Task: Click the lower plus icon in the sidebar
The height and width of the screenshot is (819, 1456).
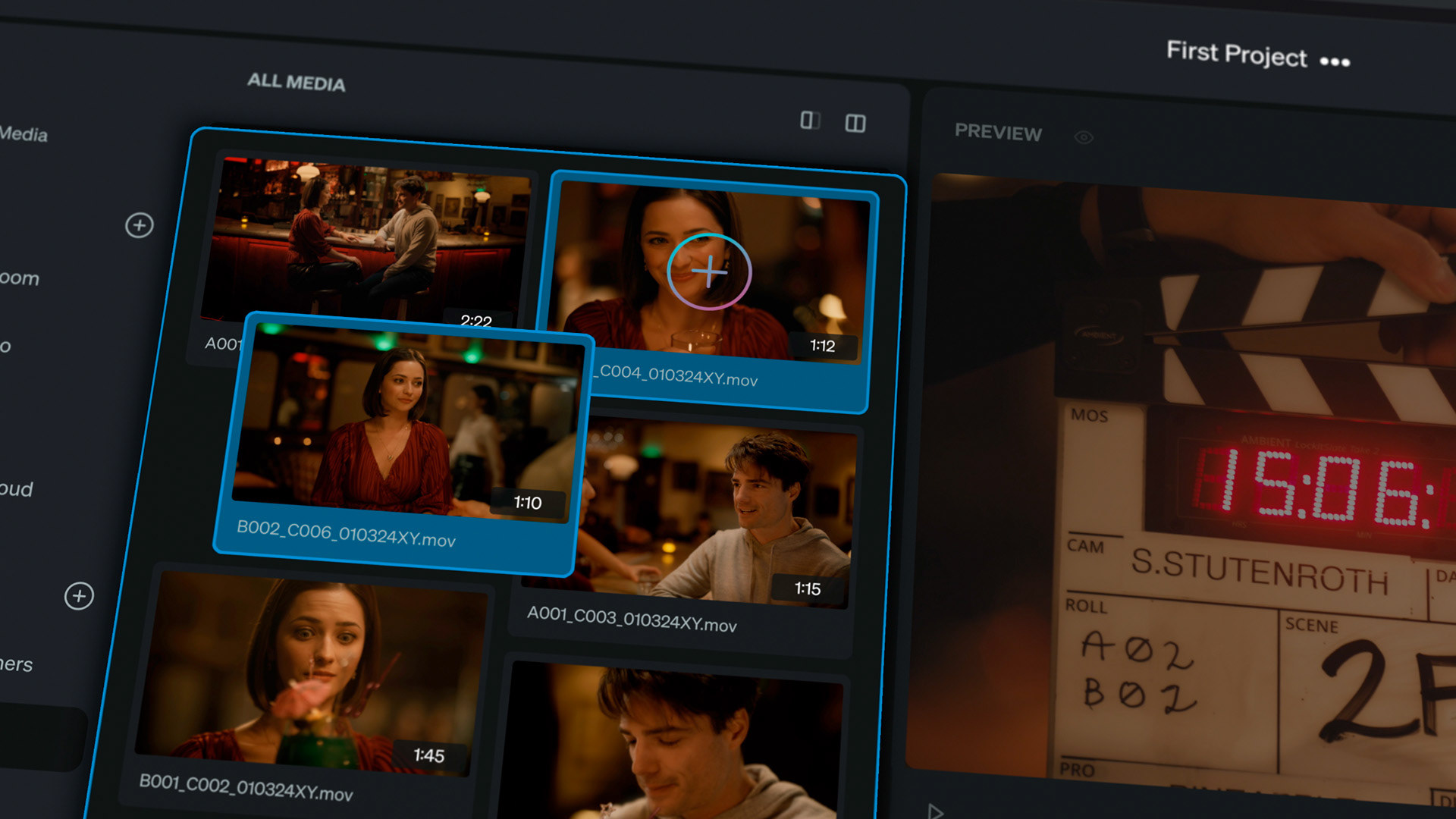Action: pos(79,596)
